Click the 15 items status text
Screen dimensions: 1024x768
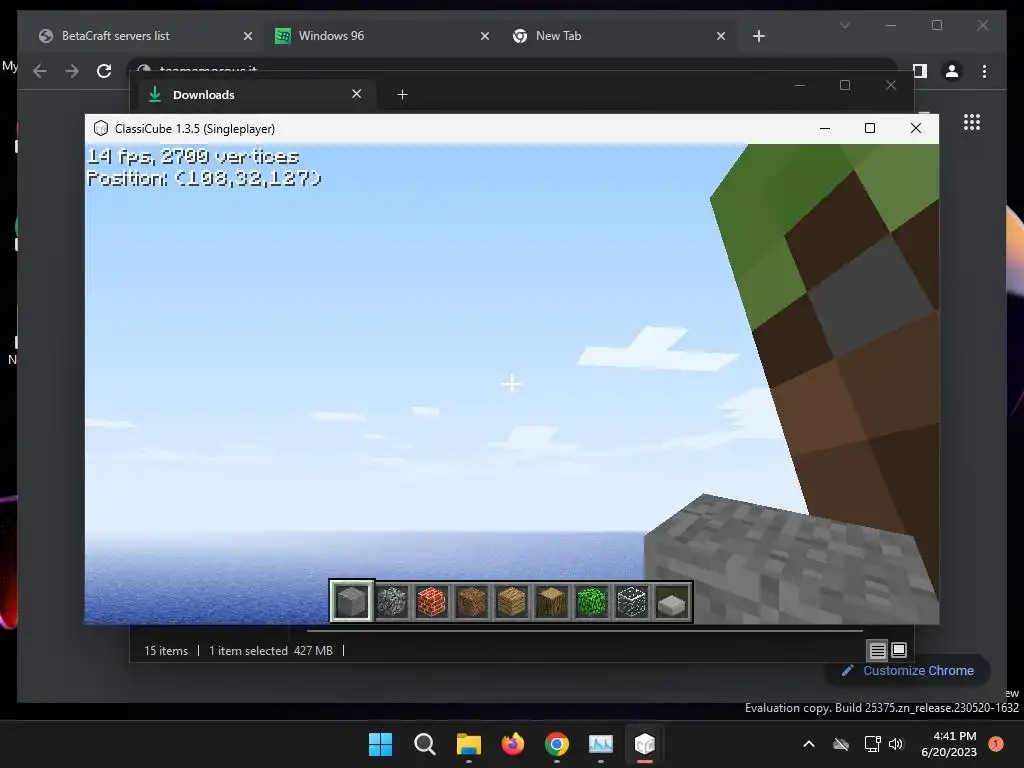pos(166,651)
